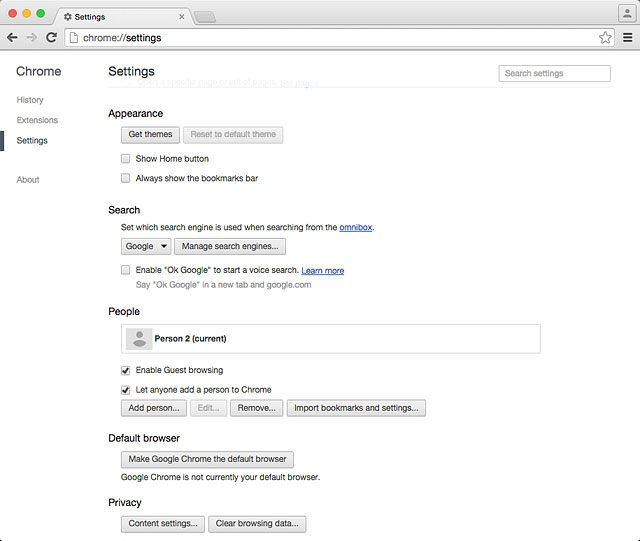Click Clear browsing data button
Viewport: 640px width, 541px height.
click(257, 524)
